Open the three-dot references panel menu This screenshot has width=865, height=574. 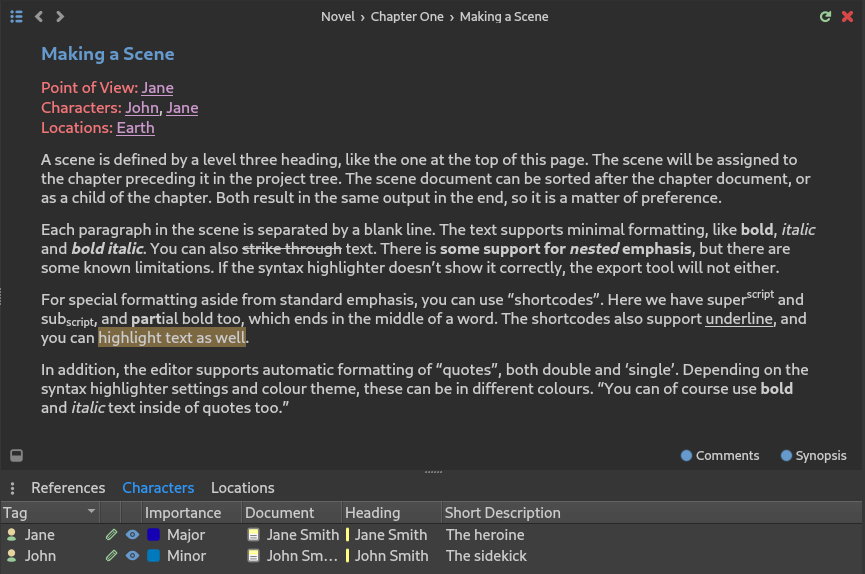tap(12, 488)
